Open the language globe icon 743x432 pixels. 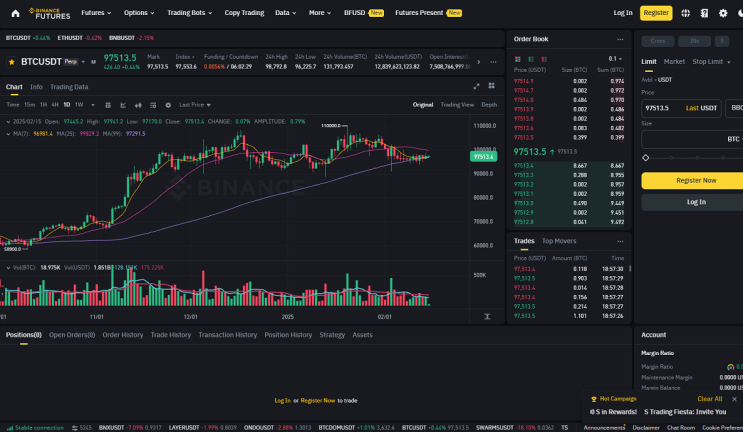coord(685,13)
